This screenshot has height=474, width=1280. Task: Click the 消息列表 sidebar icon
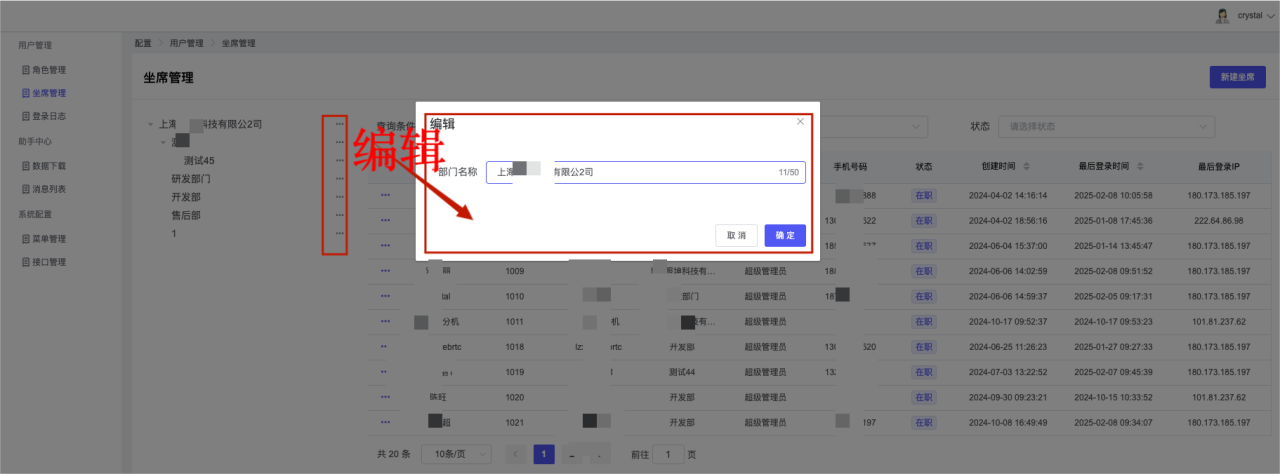(x=26, y=189)
